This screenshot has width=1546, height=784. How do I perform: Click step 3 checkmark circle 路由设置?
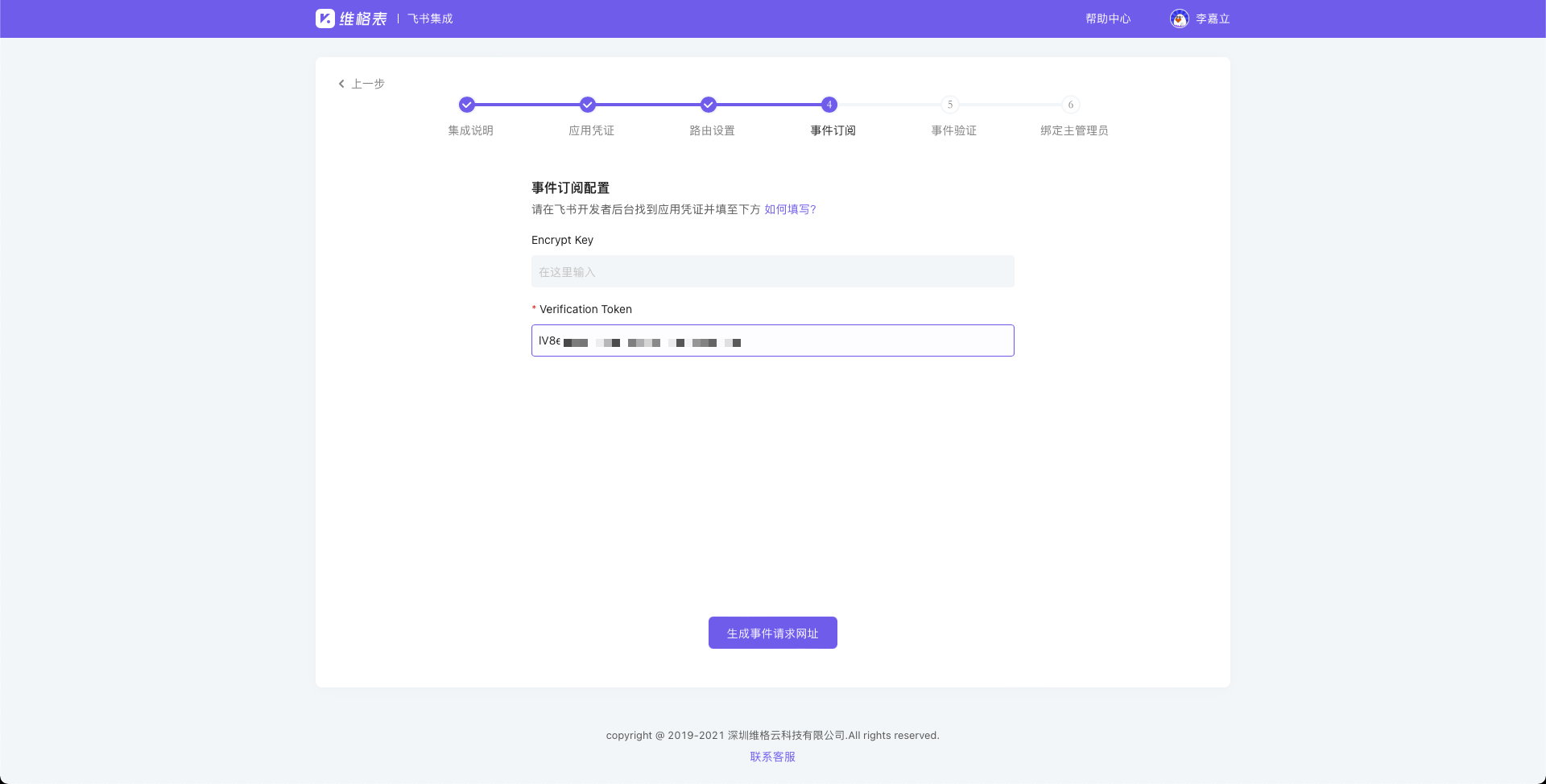pos(709,105)
